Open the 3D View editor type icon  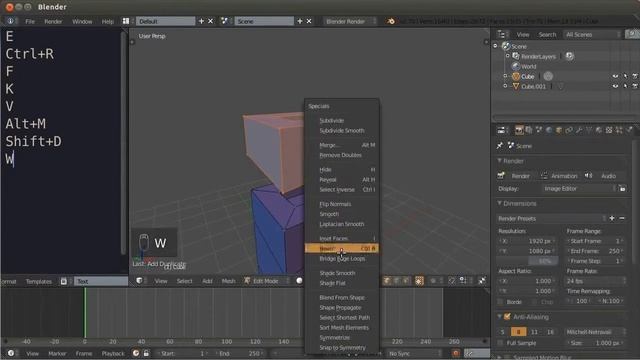(x=140, y=281)
